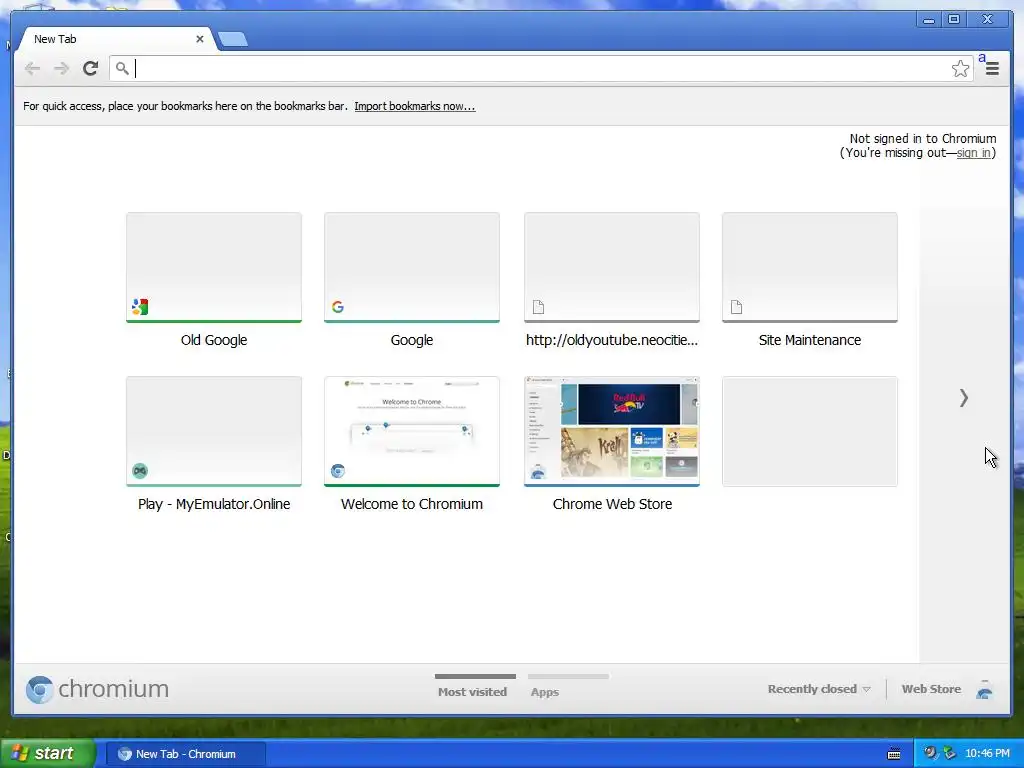Screen dimensions: 1024x768
Task: Click the translate 'a' icon above menu
Action: click(982, 57)
